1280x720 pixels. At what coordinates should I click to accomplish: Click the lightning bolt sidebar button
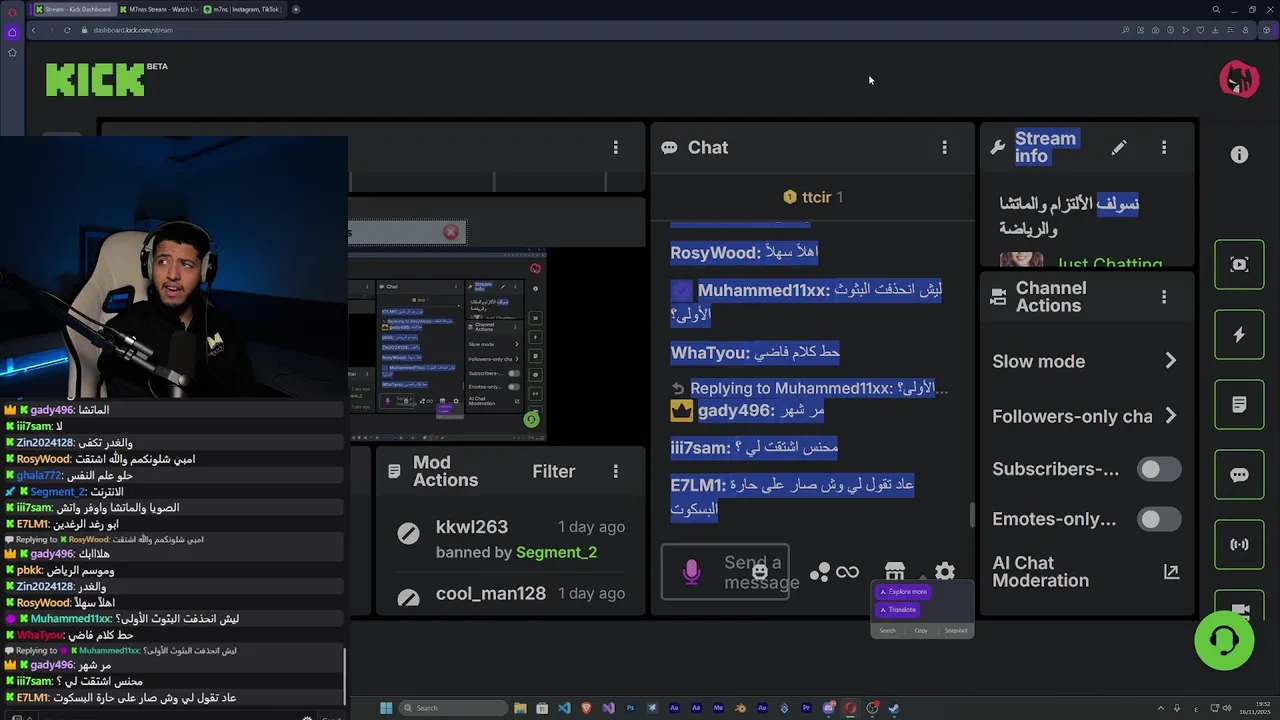coord(1239,335)
